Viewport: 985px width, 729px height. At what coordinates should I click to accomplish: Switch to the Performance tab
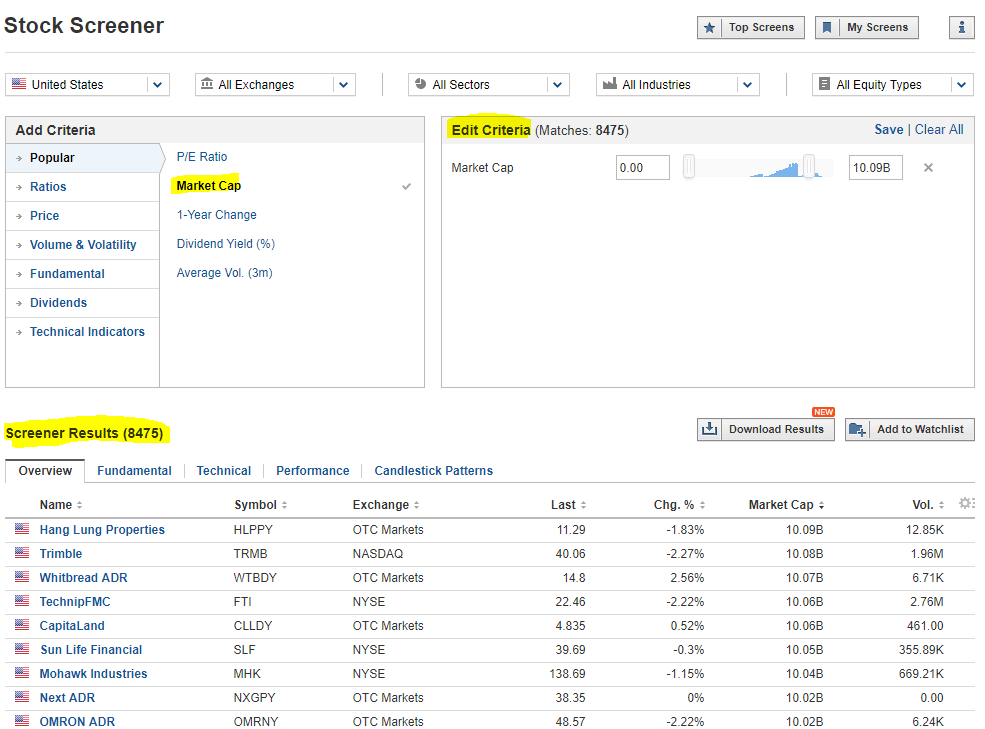click(x=312, y=471)
